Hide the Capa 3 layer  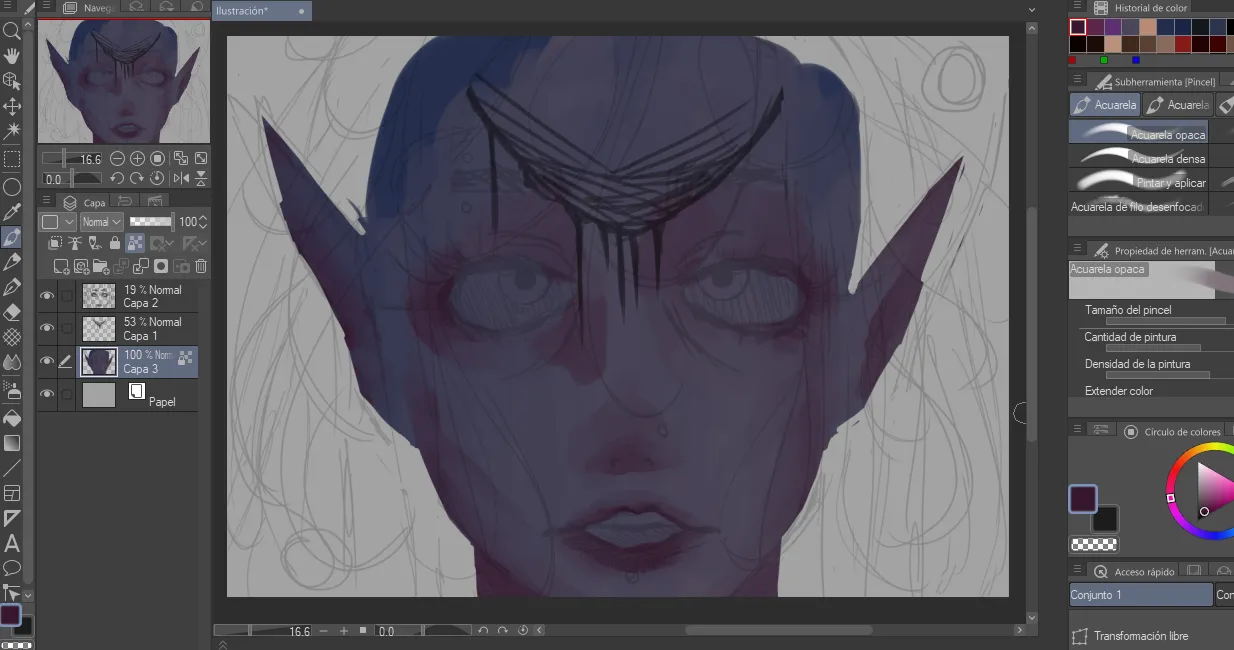(x=46, y=361)
